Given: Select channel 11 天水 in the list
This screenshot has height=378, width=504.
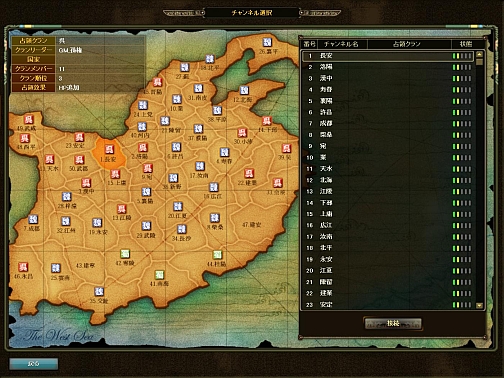Looking at the screenshot, I should pyautogui.click(x=389, y=169).
